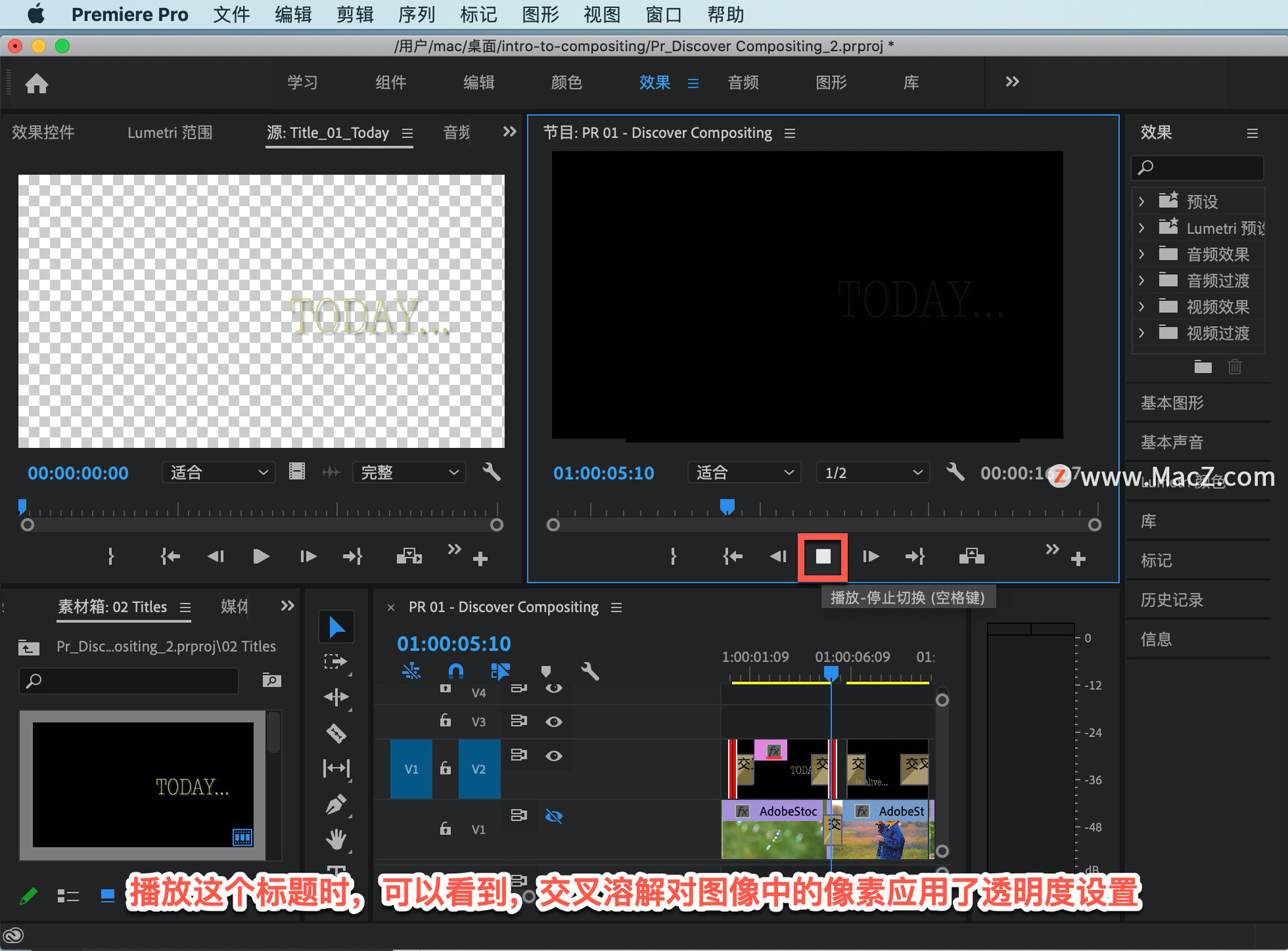Toggle V1 source patching button
This screenshot has height=951, width=1288.
click(x=411, y=769)
